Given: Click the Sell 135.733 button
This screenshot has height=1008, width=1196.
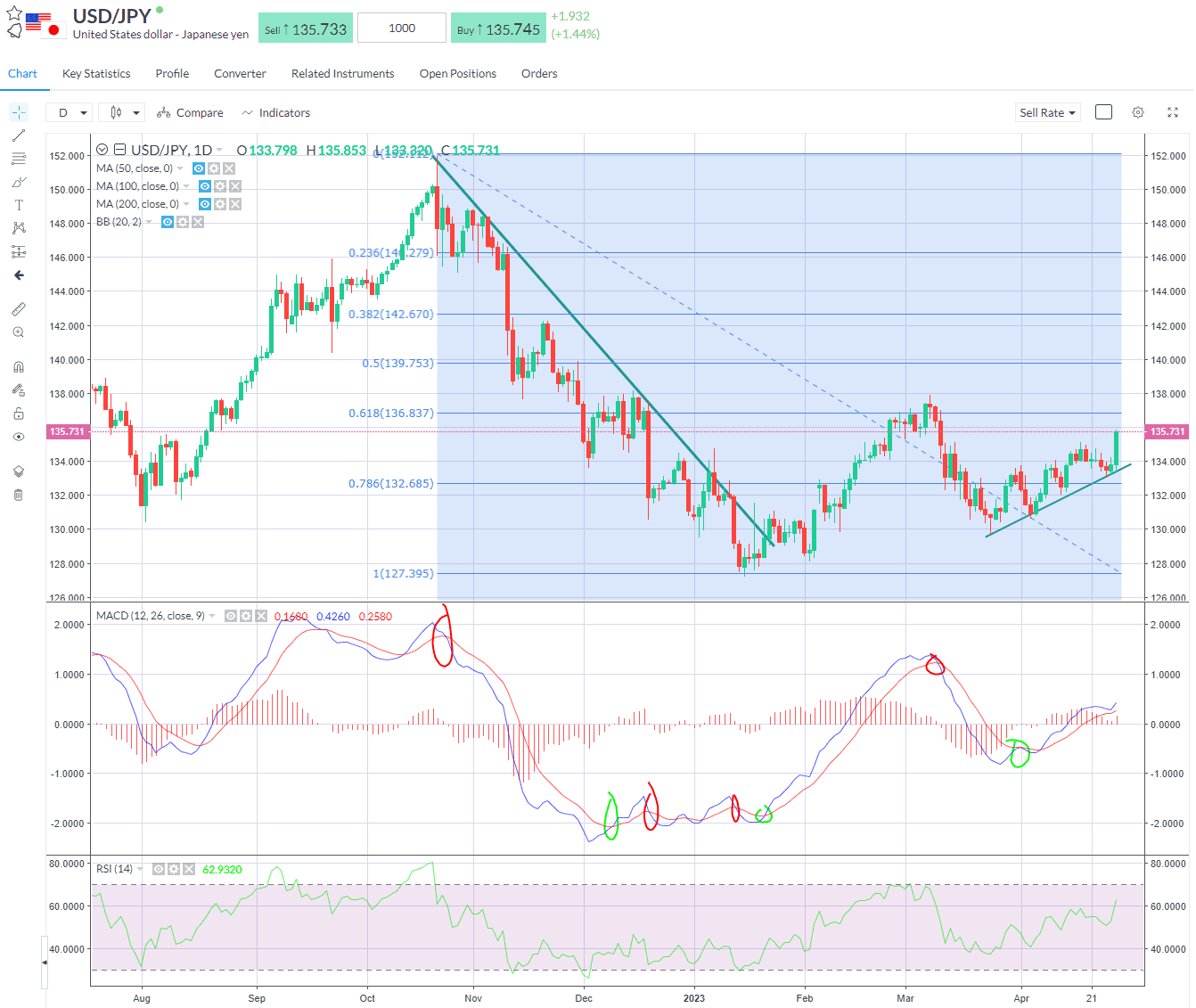Looking at the screenshot, I should pos(306,29).
